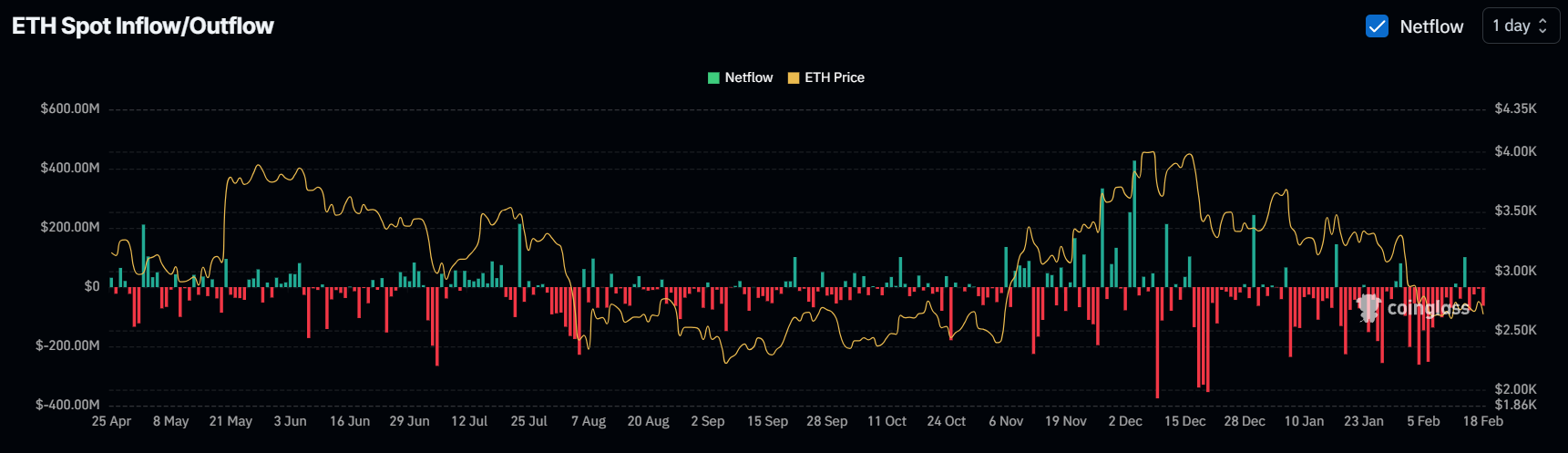
Task: Click the 29 Jun date label
Action: click(x=409, y=421)
